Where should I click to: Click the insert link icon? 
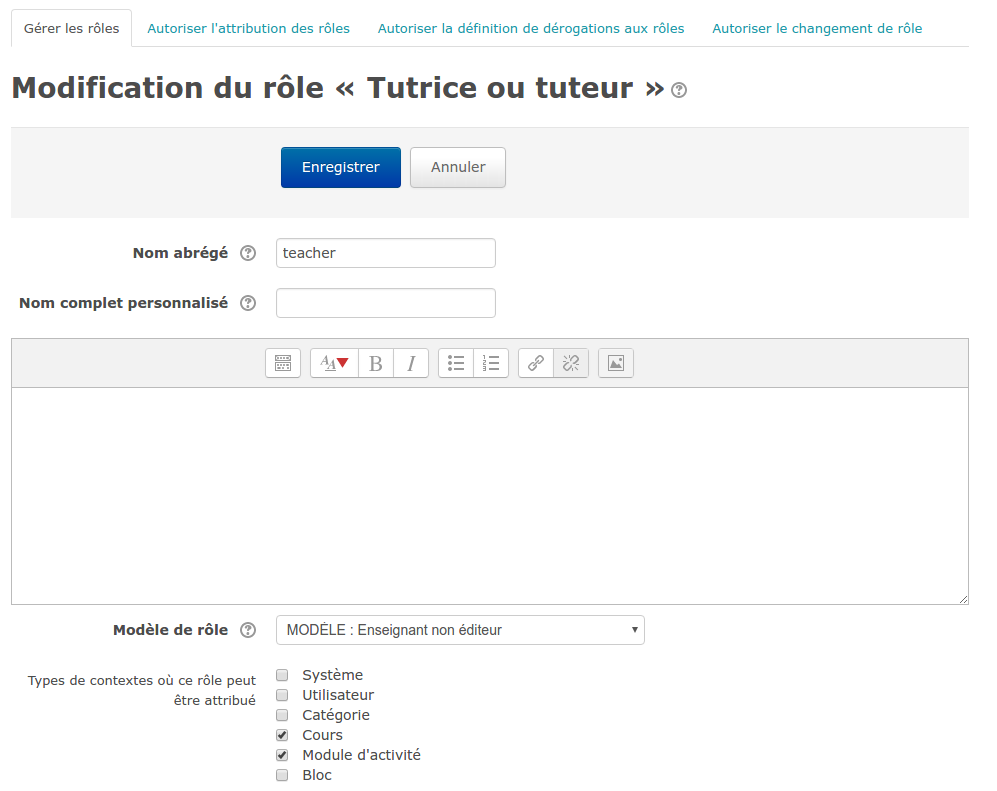point(536,363)
